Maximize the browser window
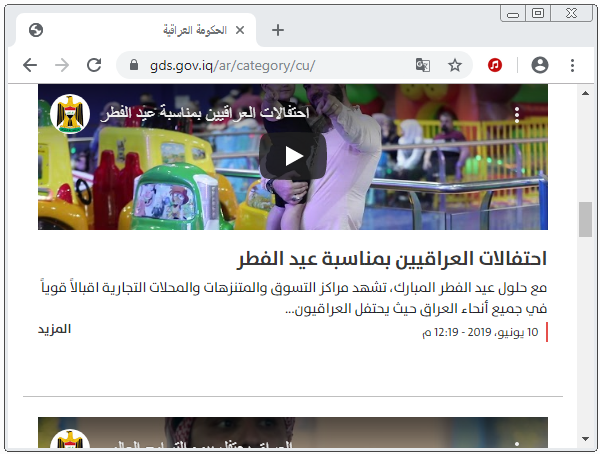Image resolution: width=600 pixels, height=454 pixels. coord(538,13)
